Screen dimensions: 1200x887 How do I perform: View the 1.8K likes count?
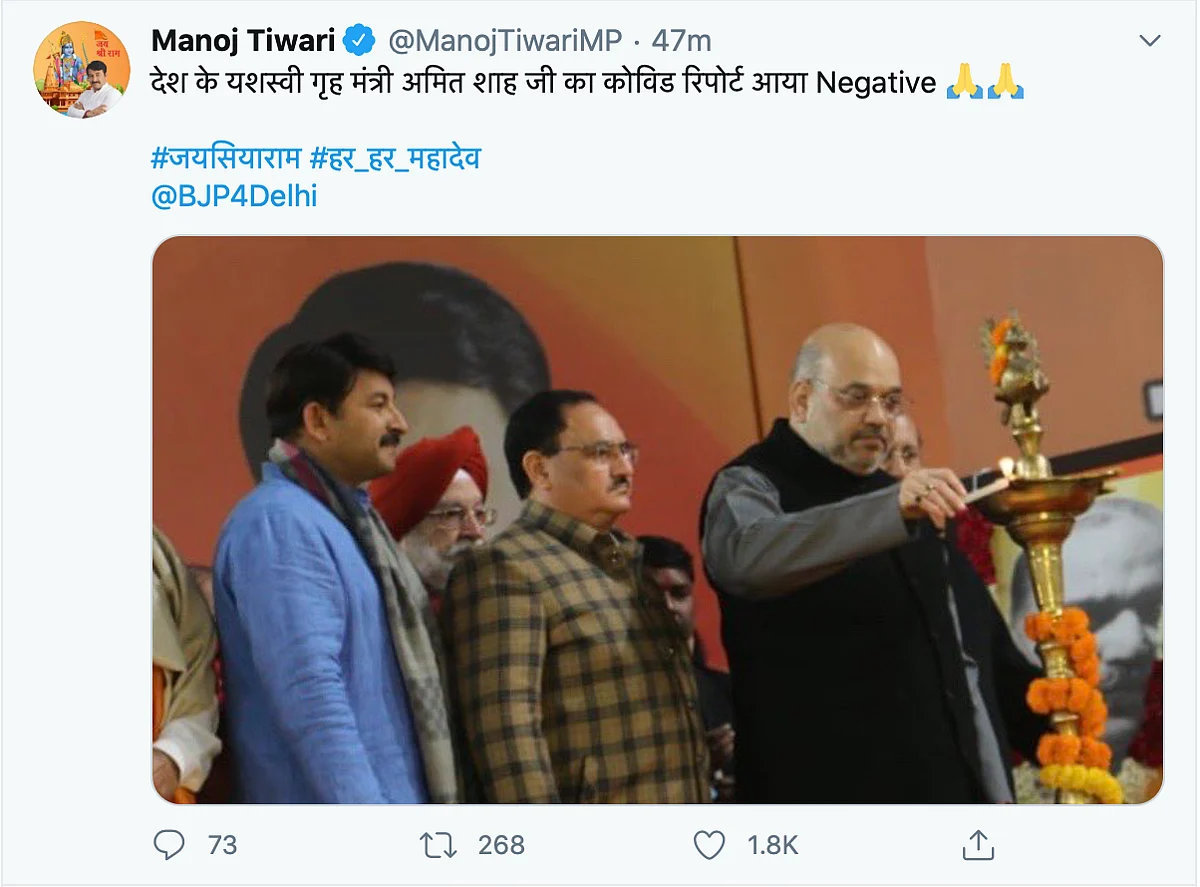click(x=773, y=845)
